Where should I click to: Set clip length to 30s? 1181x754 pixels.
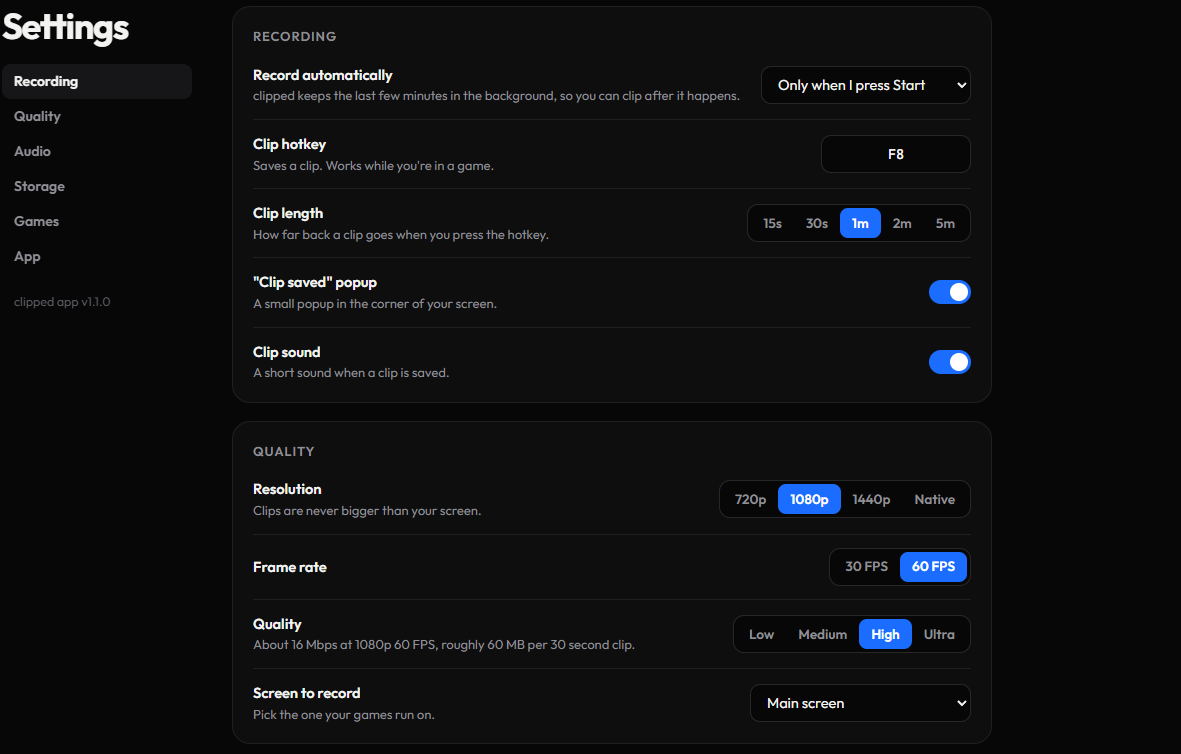tap(816, 224)
